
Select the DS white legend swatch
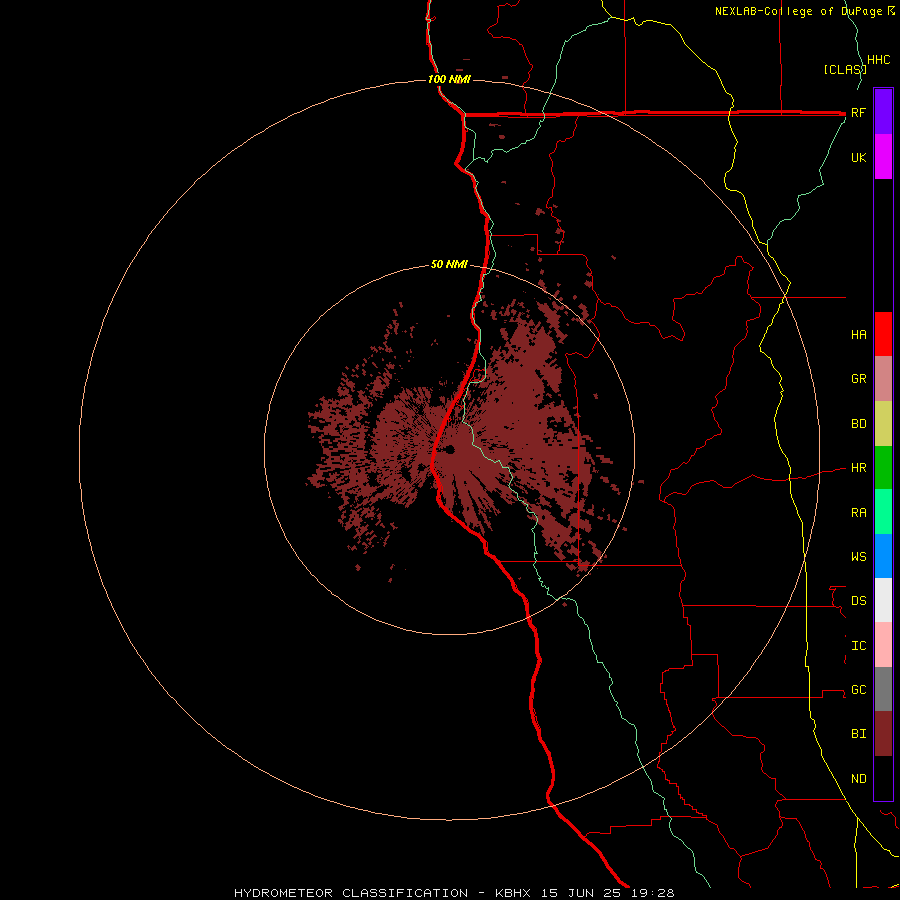pyautogui.click(x=883, y=600)
